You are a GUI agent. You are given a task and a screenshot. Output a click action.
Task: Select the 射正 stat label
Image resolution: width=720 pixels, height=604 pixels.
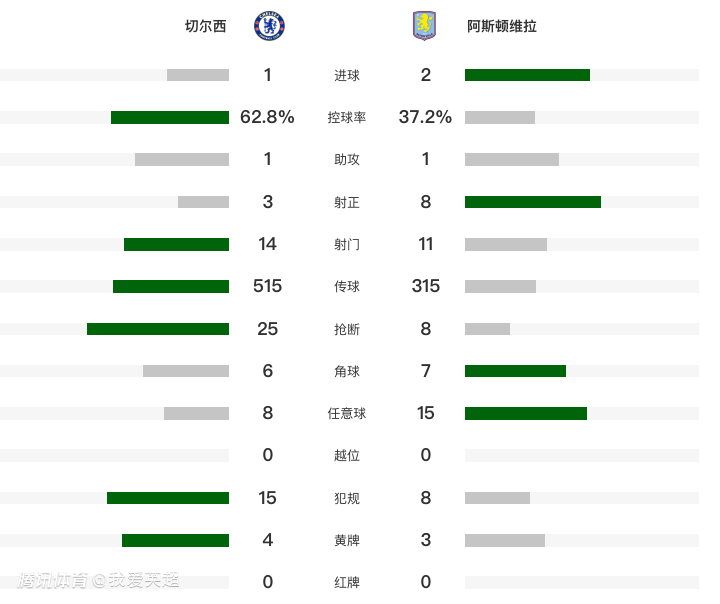347,202
